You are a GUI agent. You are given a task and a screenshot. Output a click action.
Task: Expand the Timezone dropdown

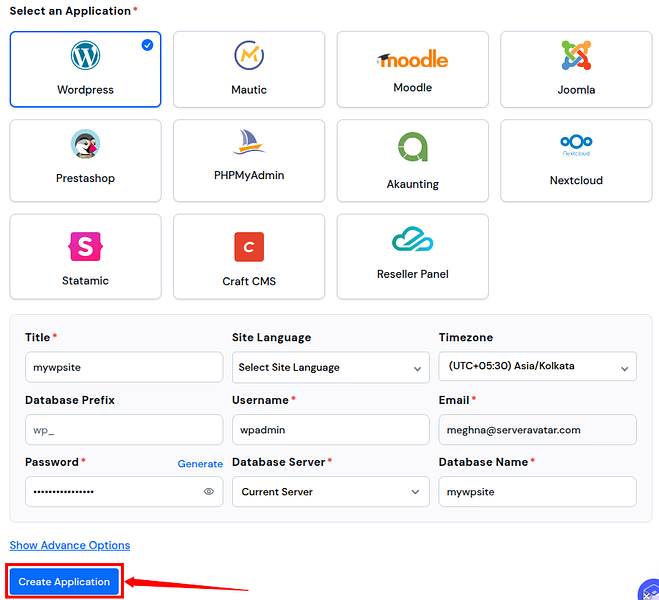(x=537, y=367)
